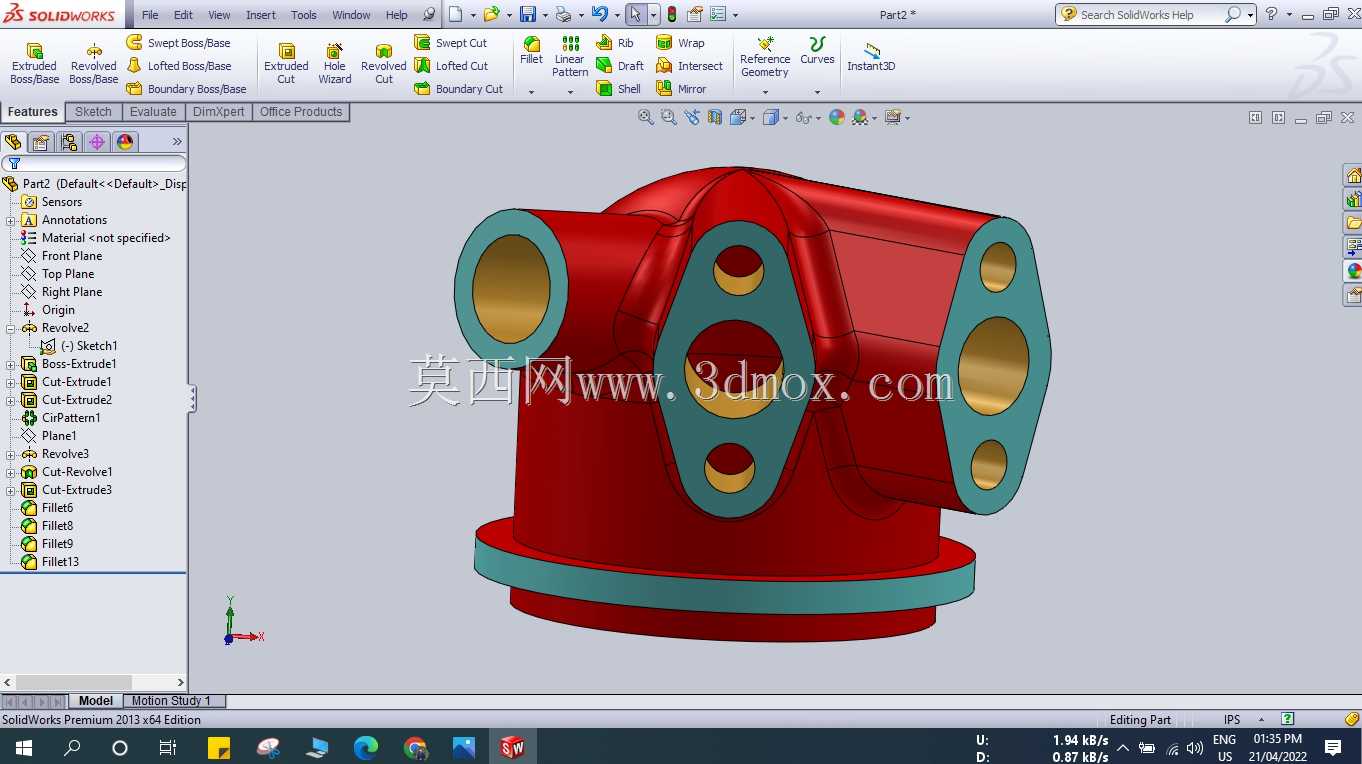The width and height of the screenshot is (1362, 764).
Task: Open Microsoft Edge from the taskbar
Action: (x=366, y=747)
